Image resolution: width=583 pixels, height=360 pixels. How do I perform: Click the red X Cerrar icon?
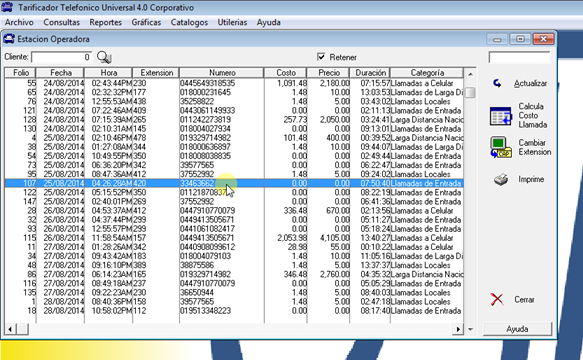click(497, 299)
